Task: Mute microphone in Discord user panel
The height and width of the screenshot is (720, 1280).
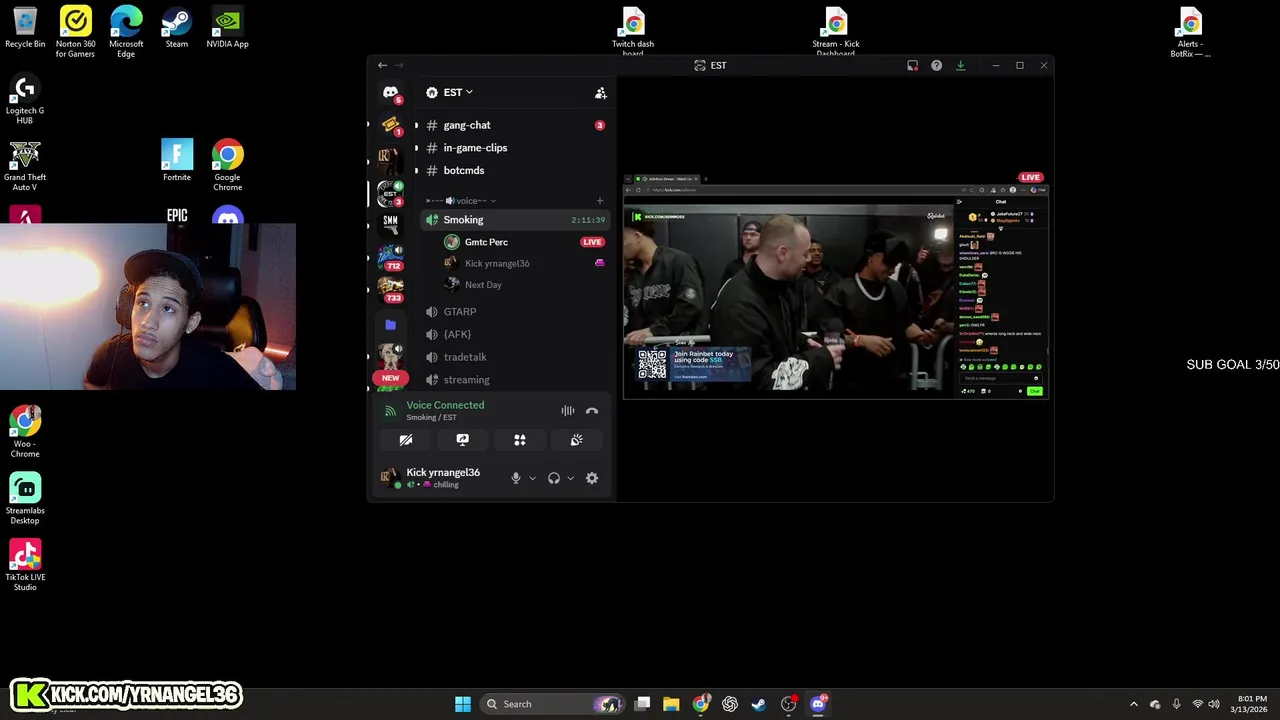Action: tap(516, 478)
